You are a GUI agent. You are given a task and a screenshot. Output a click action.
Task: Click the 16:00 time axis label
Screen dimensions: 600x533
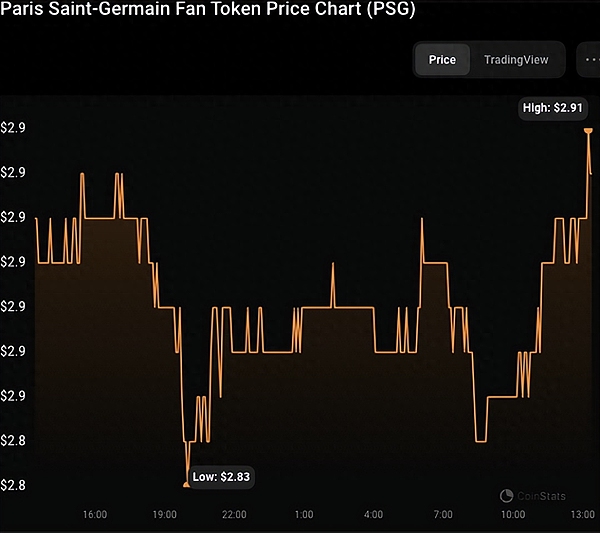click(x=95, y=514)
